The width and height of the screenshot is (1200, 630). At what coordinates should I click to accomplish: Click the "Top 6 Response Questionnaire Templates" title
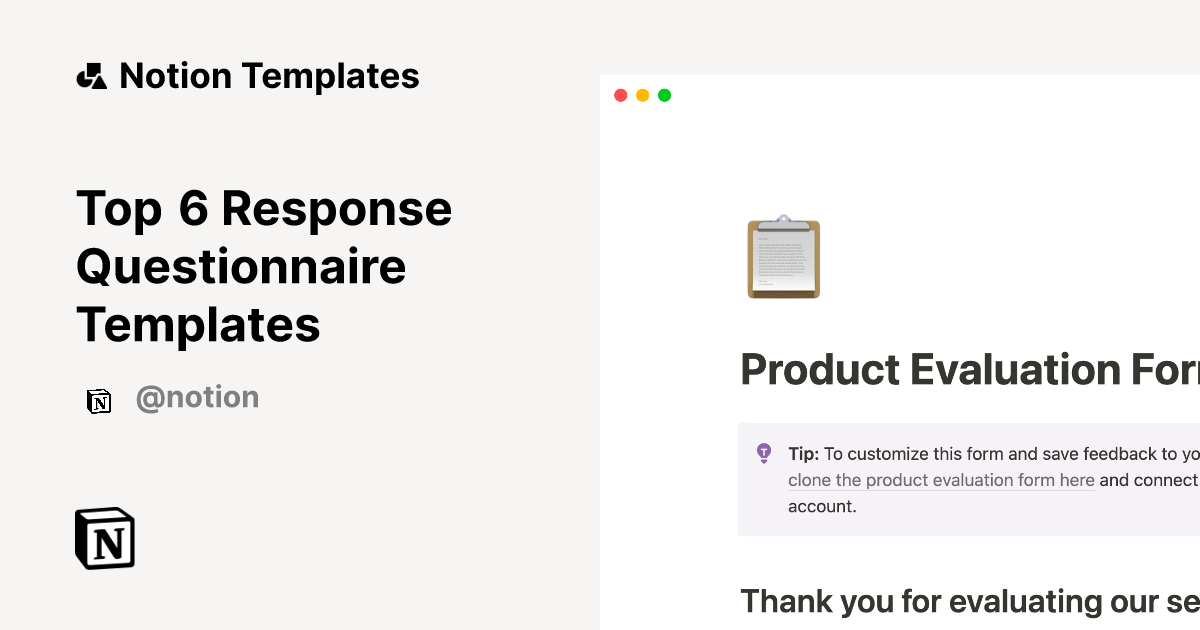tap(264, 267)
